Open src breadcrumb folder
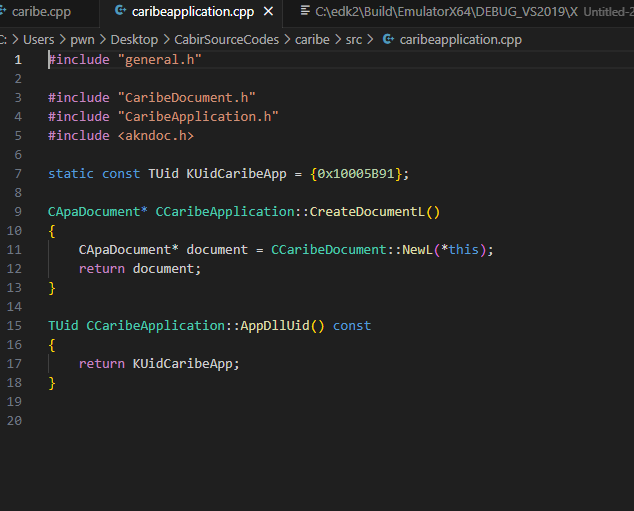 (354, 40)
